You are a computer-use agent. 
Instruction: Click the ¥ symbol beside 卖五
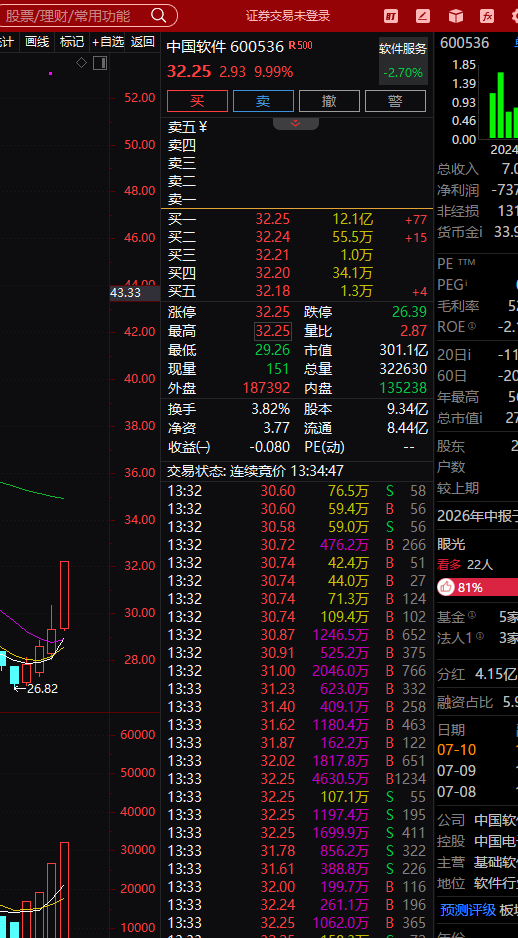pos(203,127)
